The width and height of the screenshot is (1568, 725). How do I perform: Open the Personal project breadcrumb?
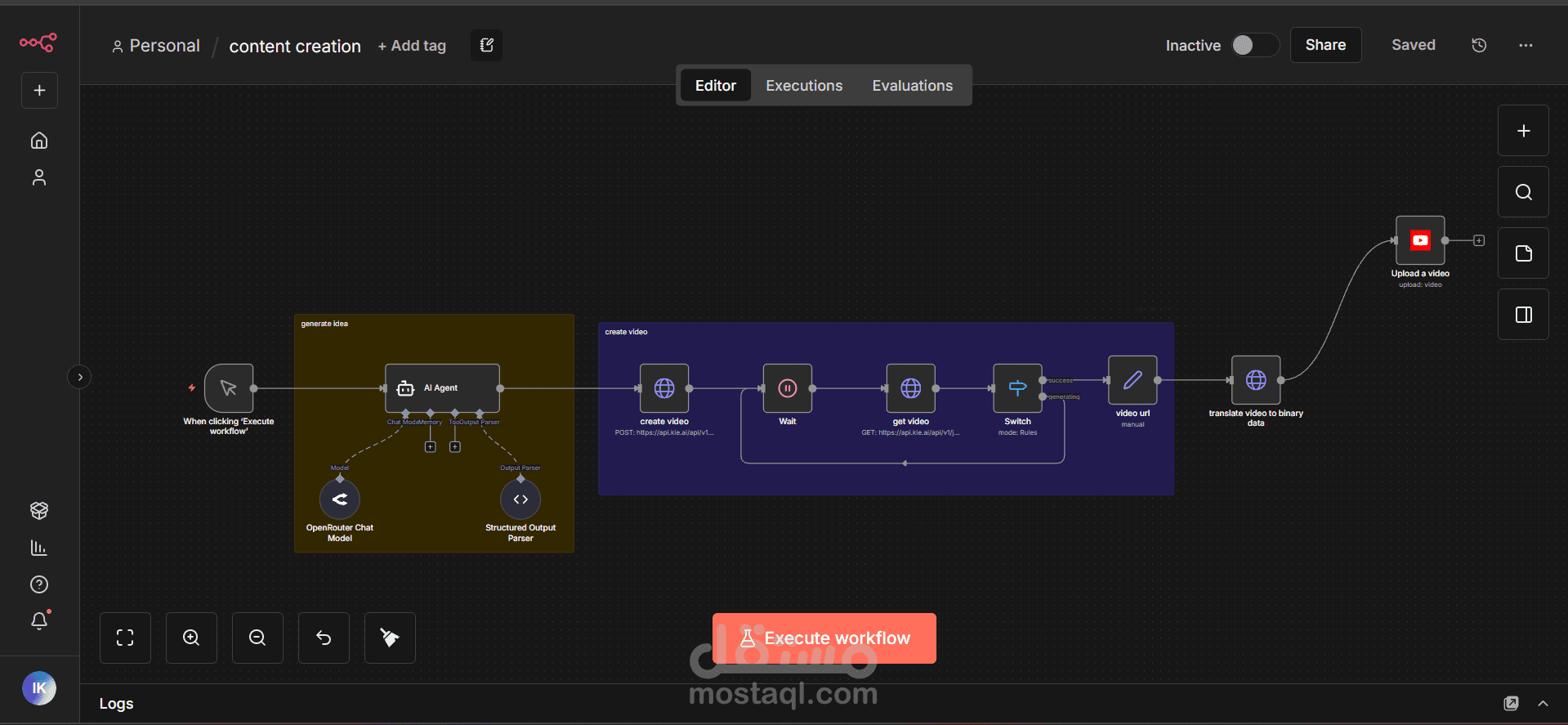pos(156,46)
